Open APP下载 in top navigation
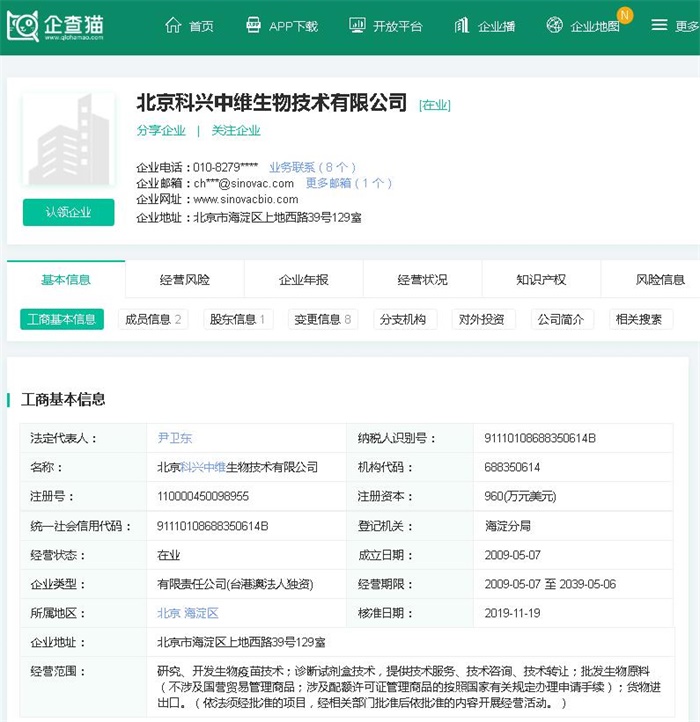Image resolution: width=700 pixels, height=722 pixels. tap(293, 26)
